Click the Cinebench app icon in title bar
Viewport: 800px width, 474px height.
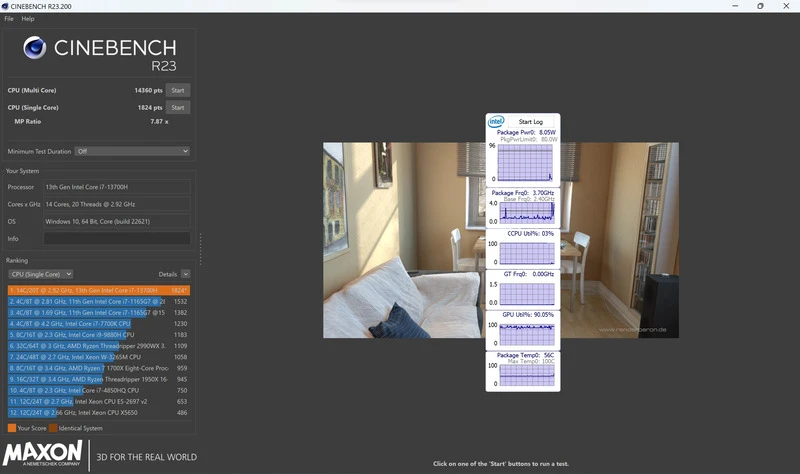point(5,6)
